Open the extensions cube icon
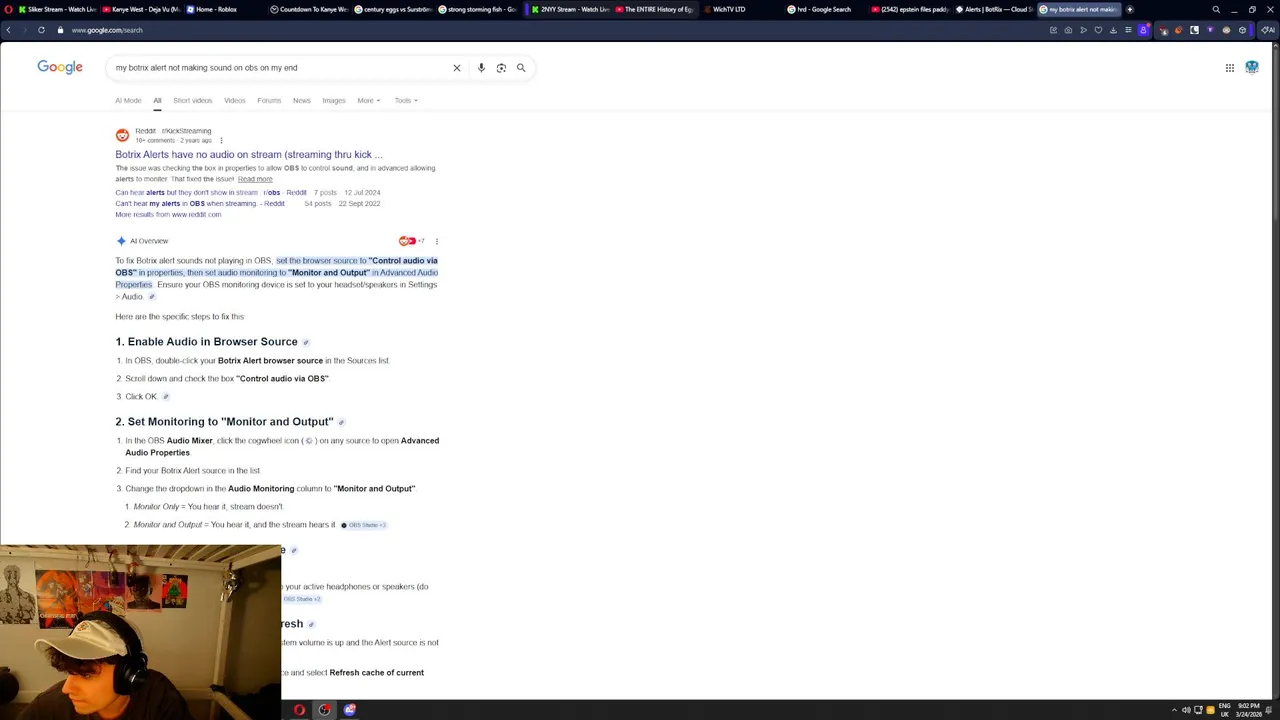1280x720 pixels. [x=1242, y=30]
